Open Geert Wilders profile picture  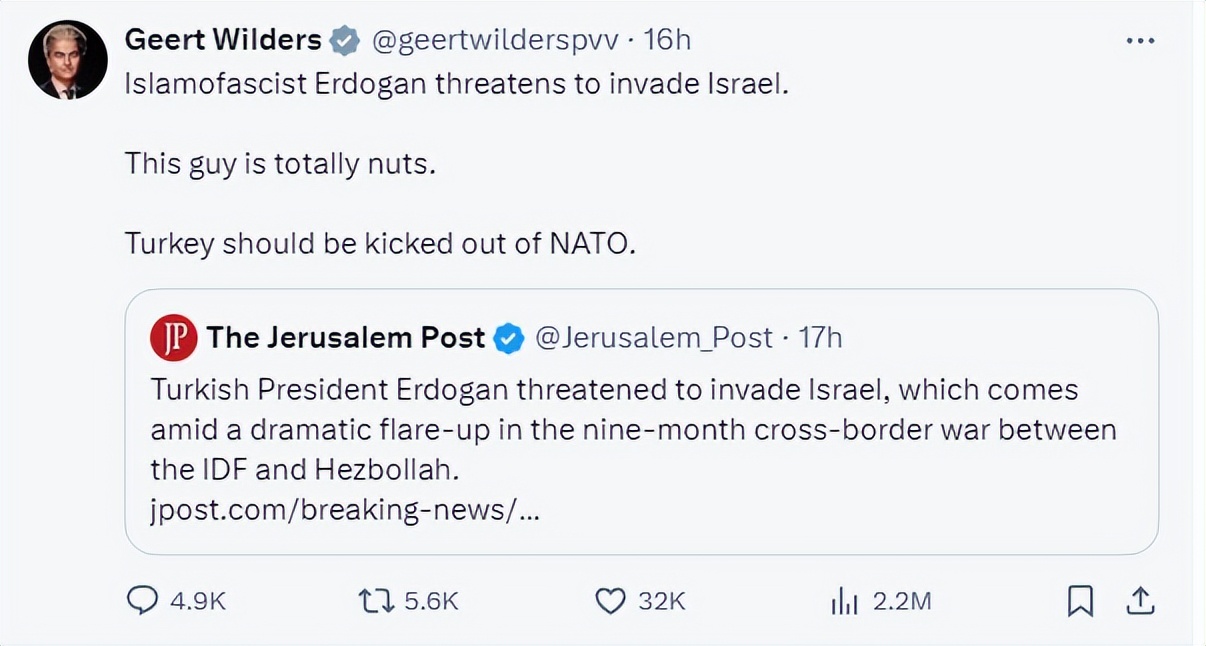point(68,59)
